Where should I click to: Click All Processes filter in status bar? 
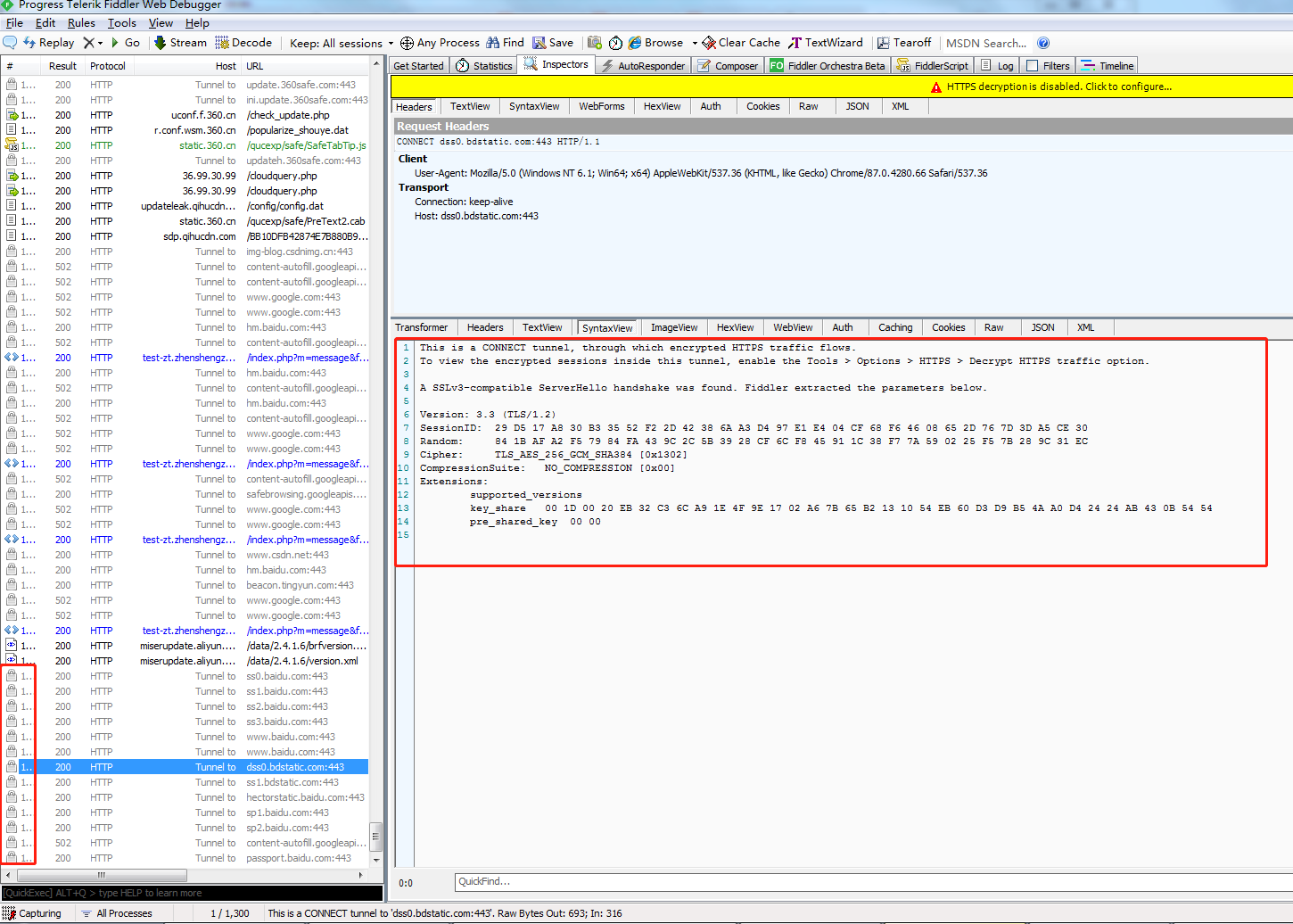pos(116,913)
